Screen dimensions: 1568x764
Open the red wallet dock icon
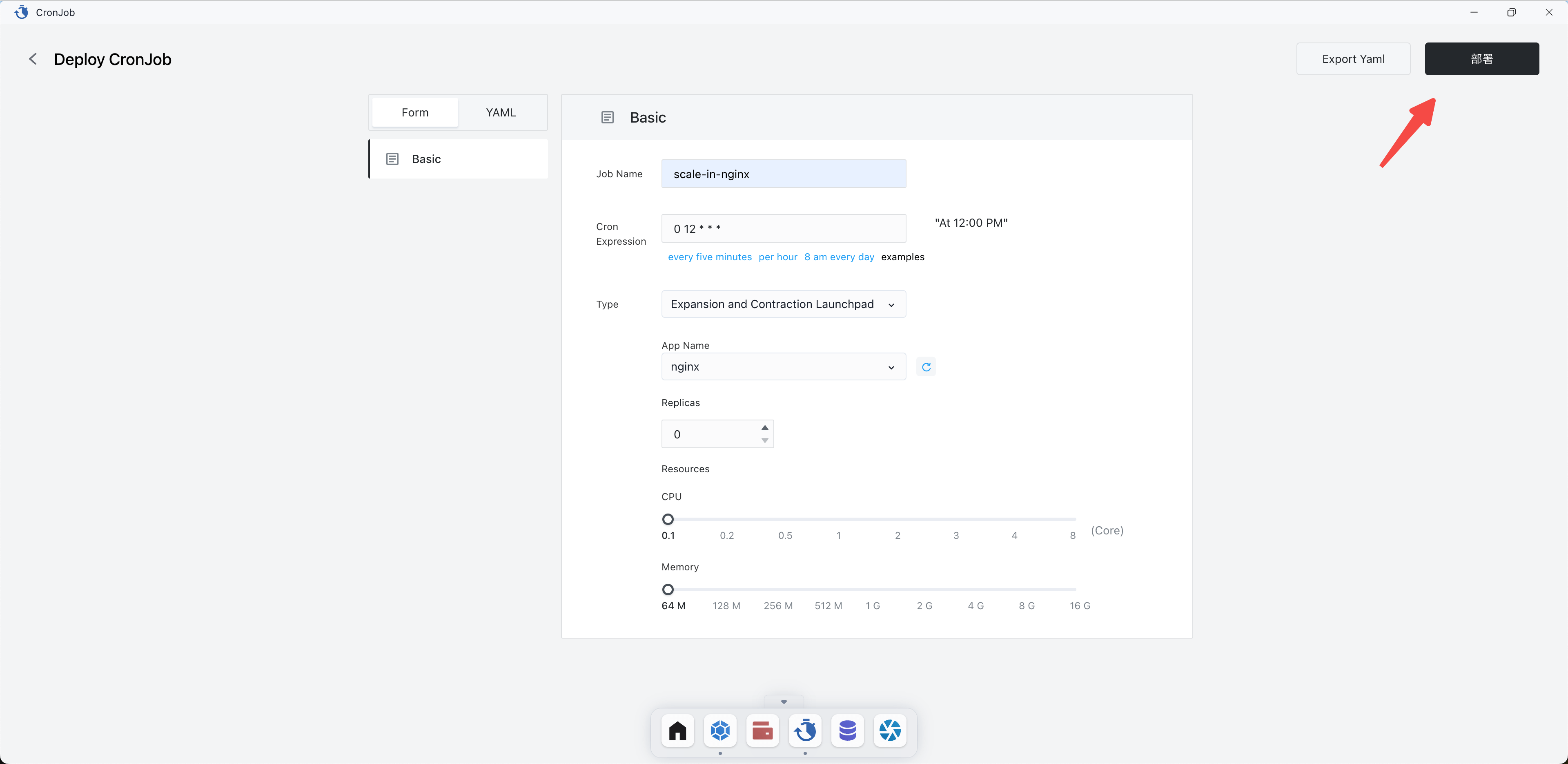(x=762, y=730)
